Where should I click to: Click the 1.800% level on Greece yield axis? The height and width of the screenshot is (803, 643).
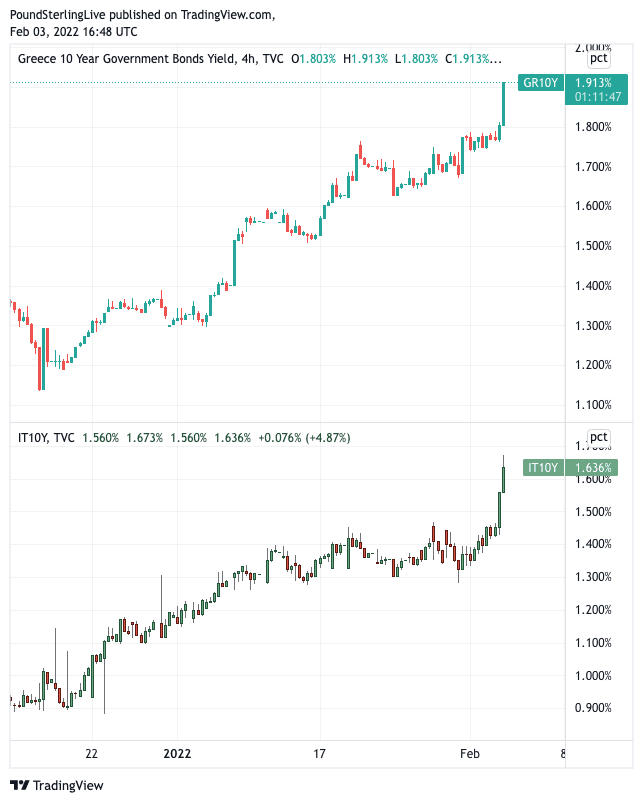(x=593, y=127)
